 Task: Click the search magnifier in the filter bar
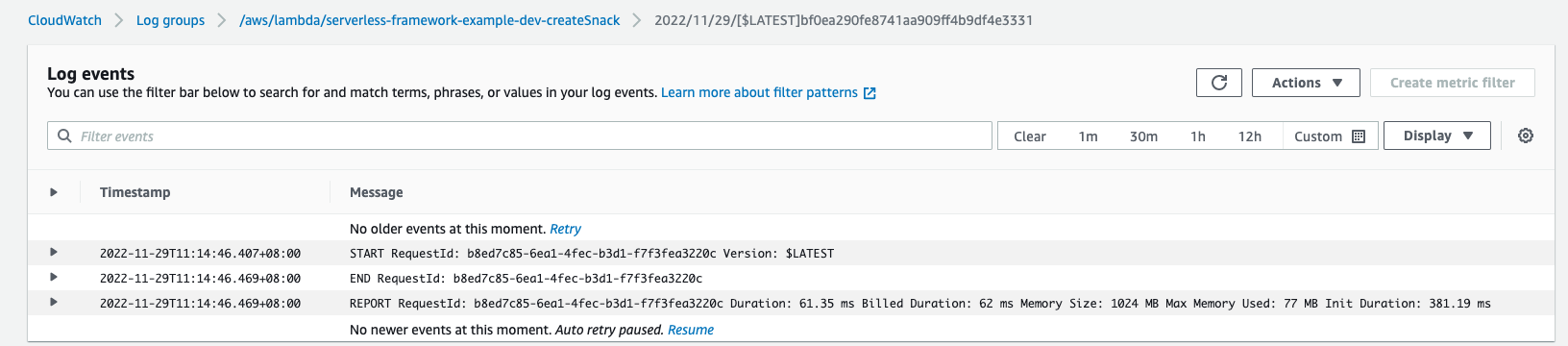(x=64, y=136)
